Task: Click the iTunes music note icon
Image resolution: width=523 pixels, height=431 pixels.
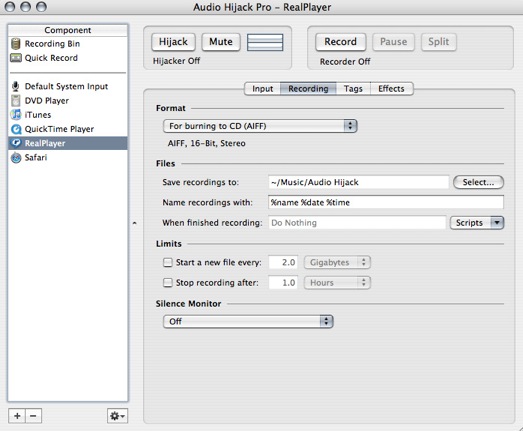Action: click(16, 115)
